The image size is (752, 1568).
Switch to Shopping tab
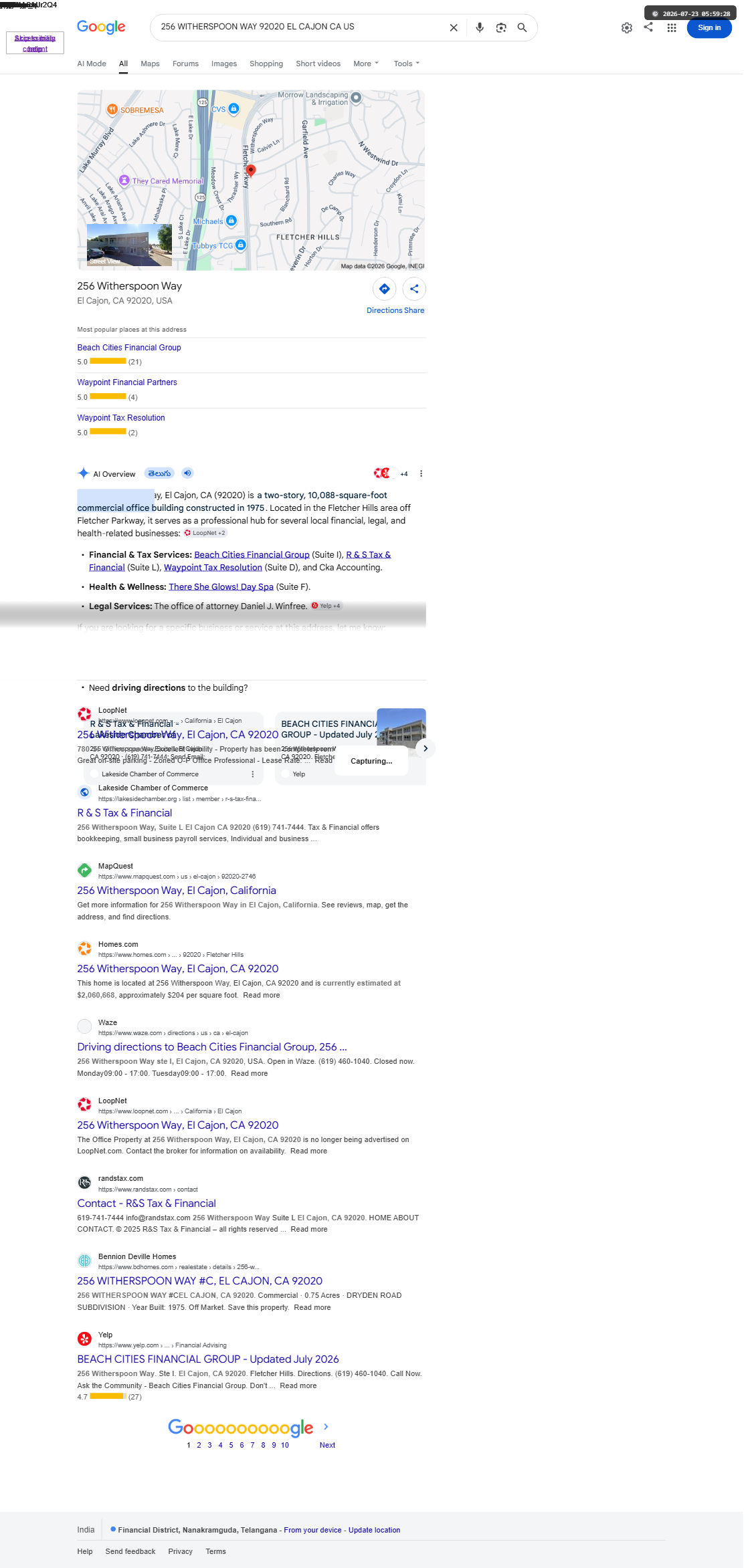(266, 64)
